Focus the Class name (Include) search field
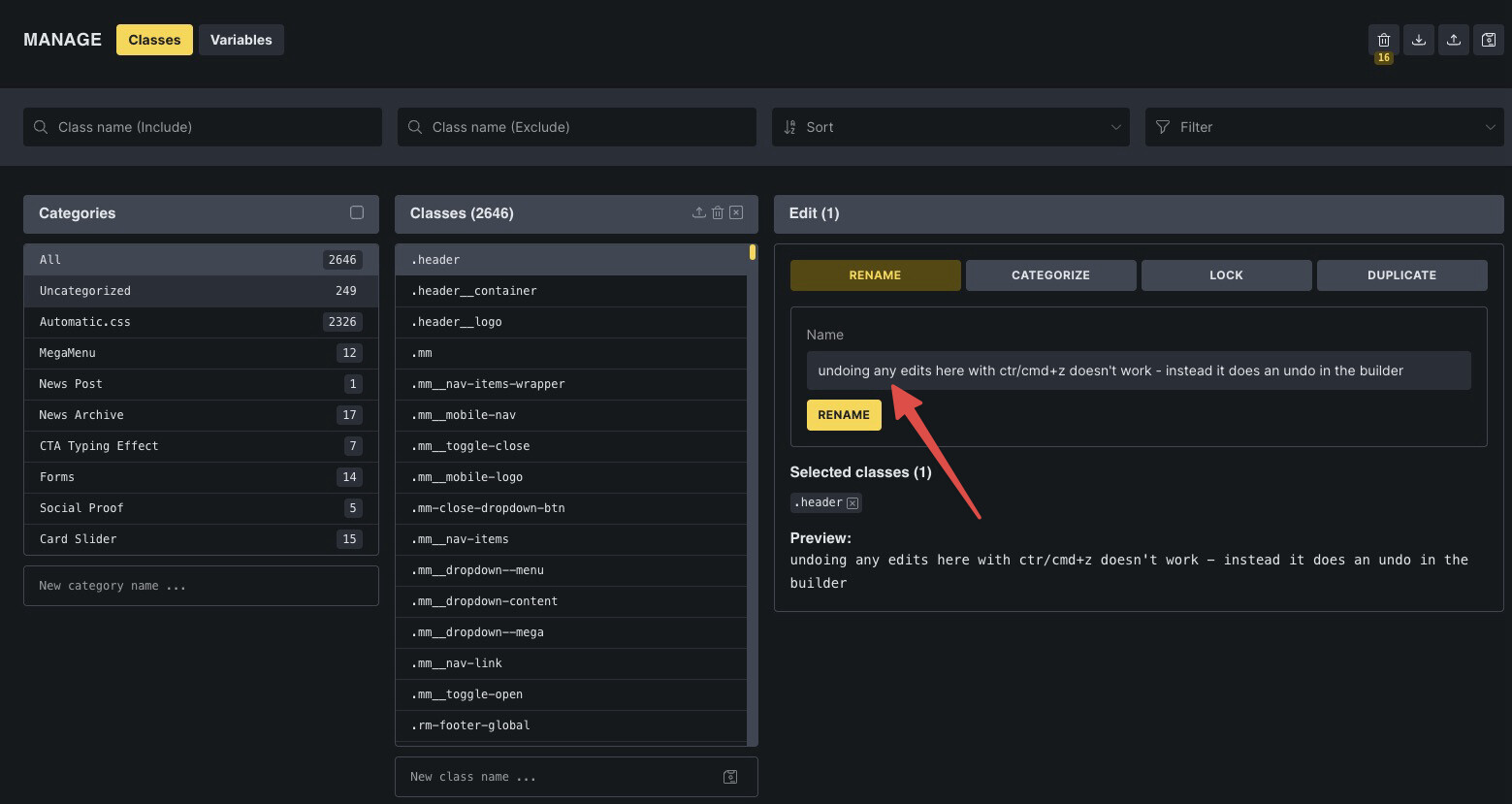This screenshot has width=1512, height=804. (x=203, y=127)
